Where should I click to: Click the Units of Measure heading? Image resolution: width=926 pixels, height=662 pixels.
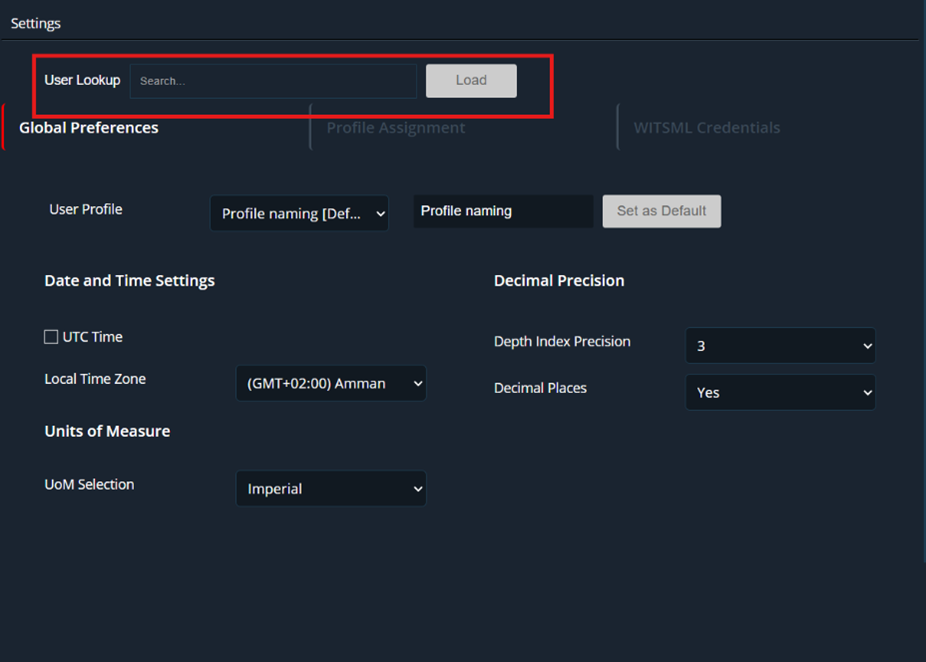107,431
